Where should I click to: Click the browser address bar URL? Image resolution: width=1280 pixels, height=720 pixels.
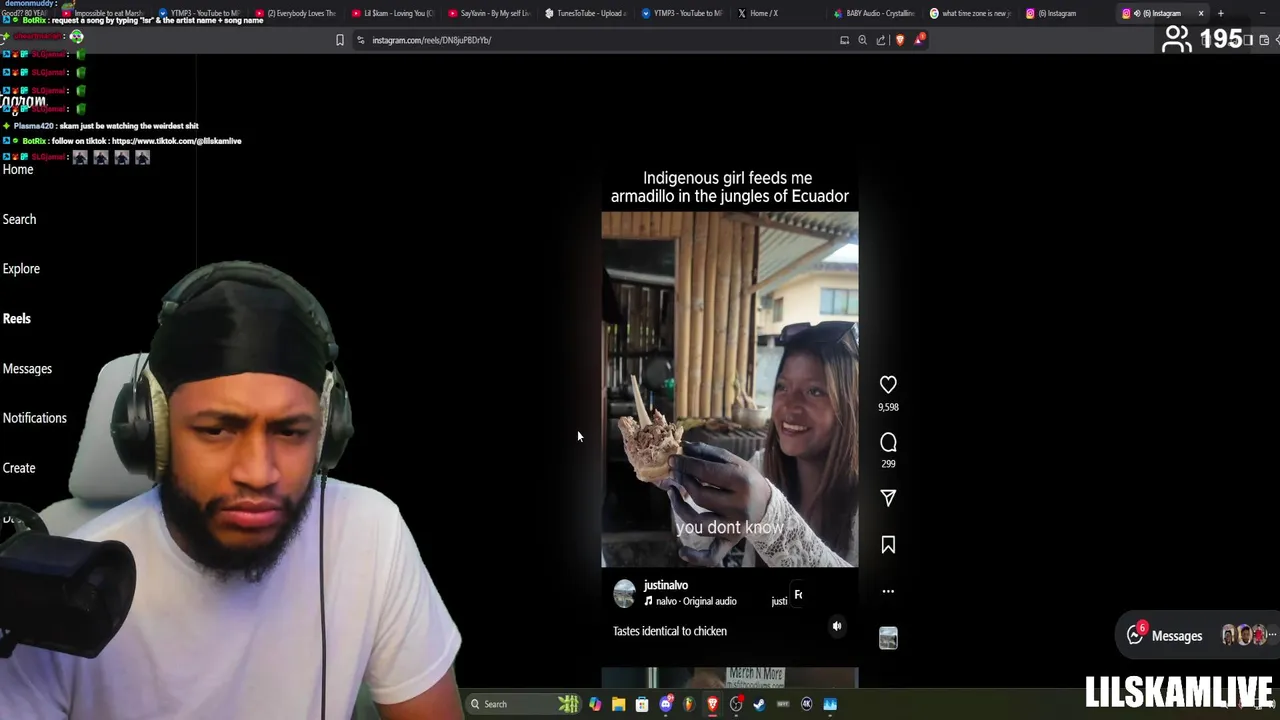431,40
